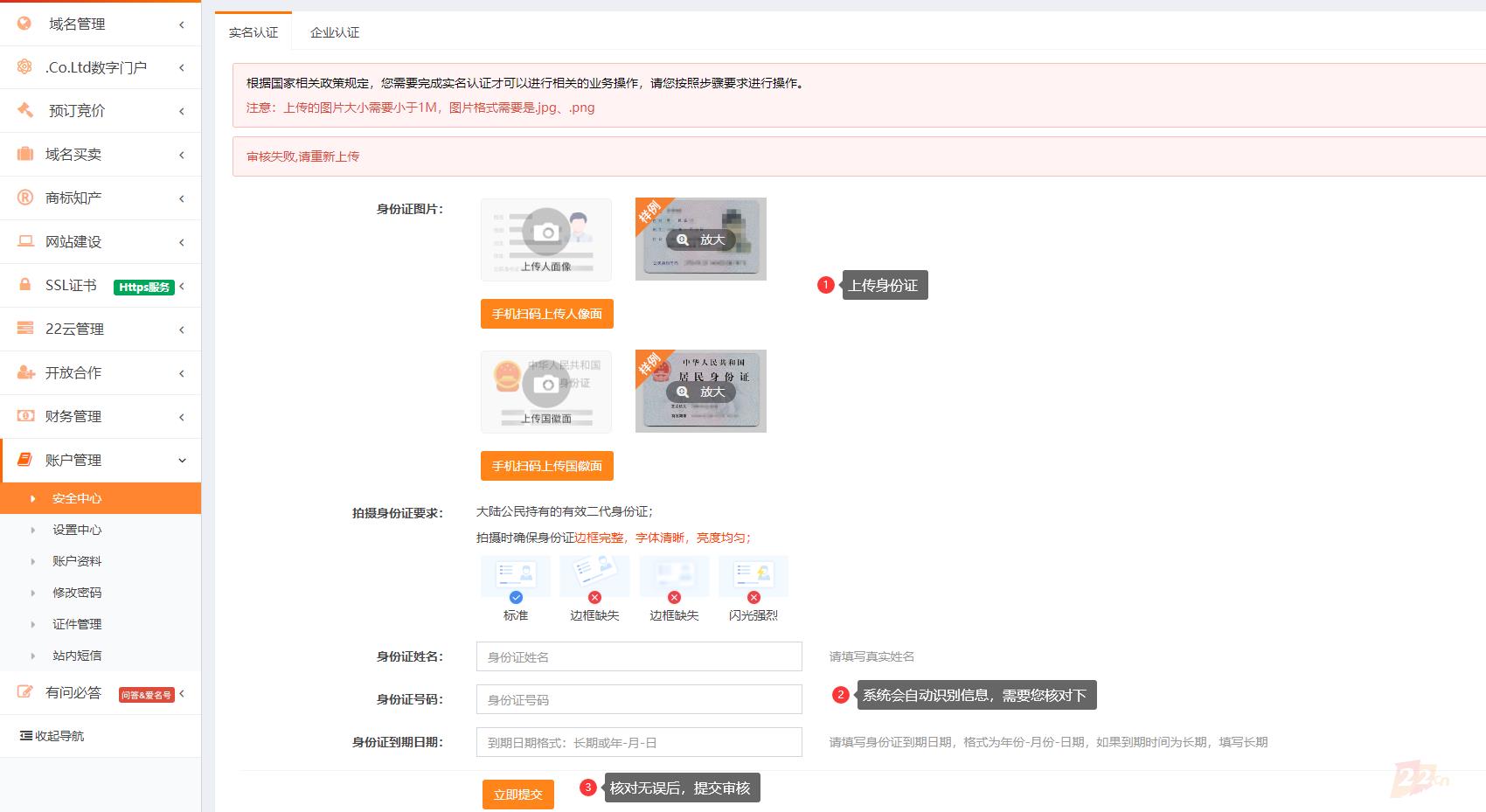1486x812 pixels.
Task: Click the 标准 example photo thumbnail
Action: pyautogui.click(x=516, y=576)
